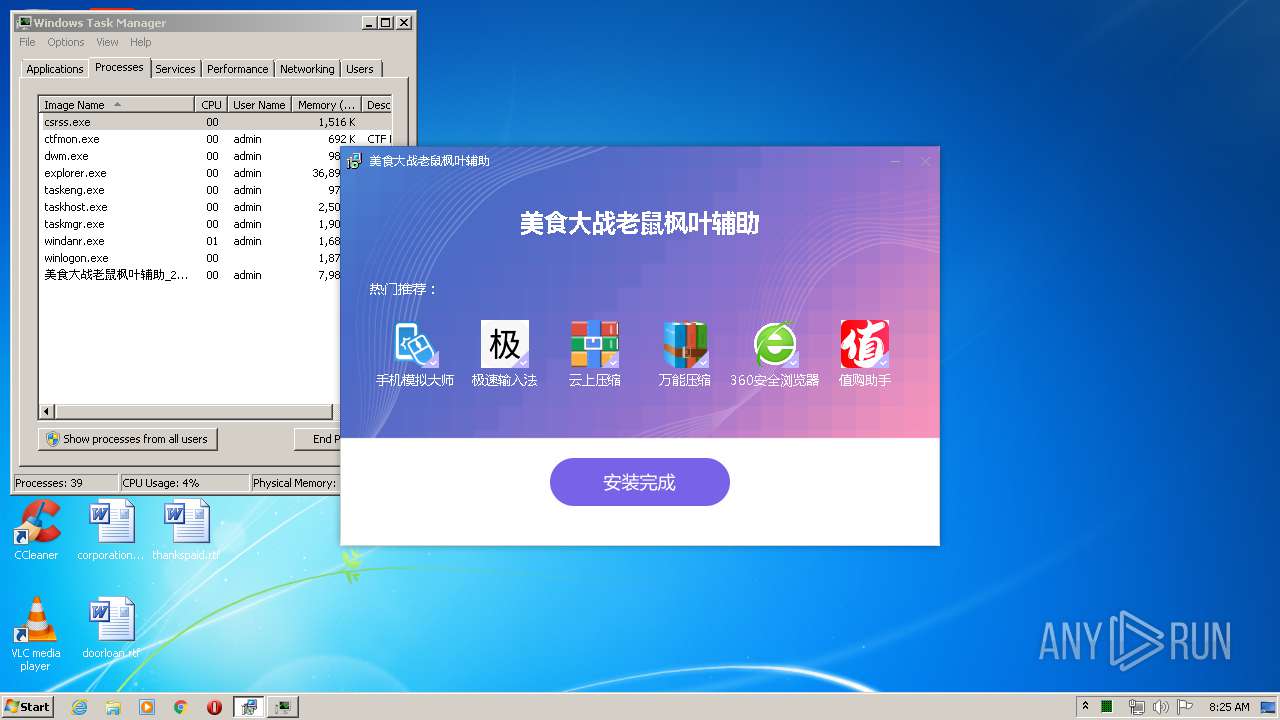Click the 360安全浏览器 app icon
This screenshot has height=720, width=1280.
click(775, 345)
